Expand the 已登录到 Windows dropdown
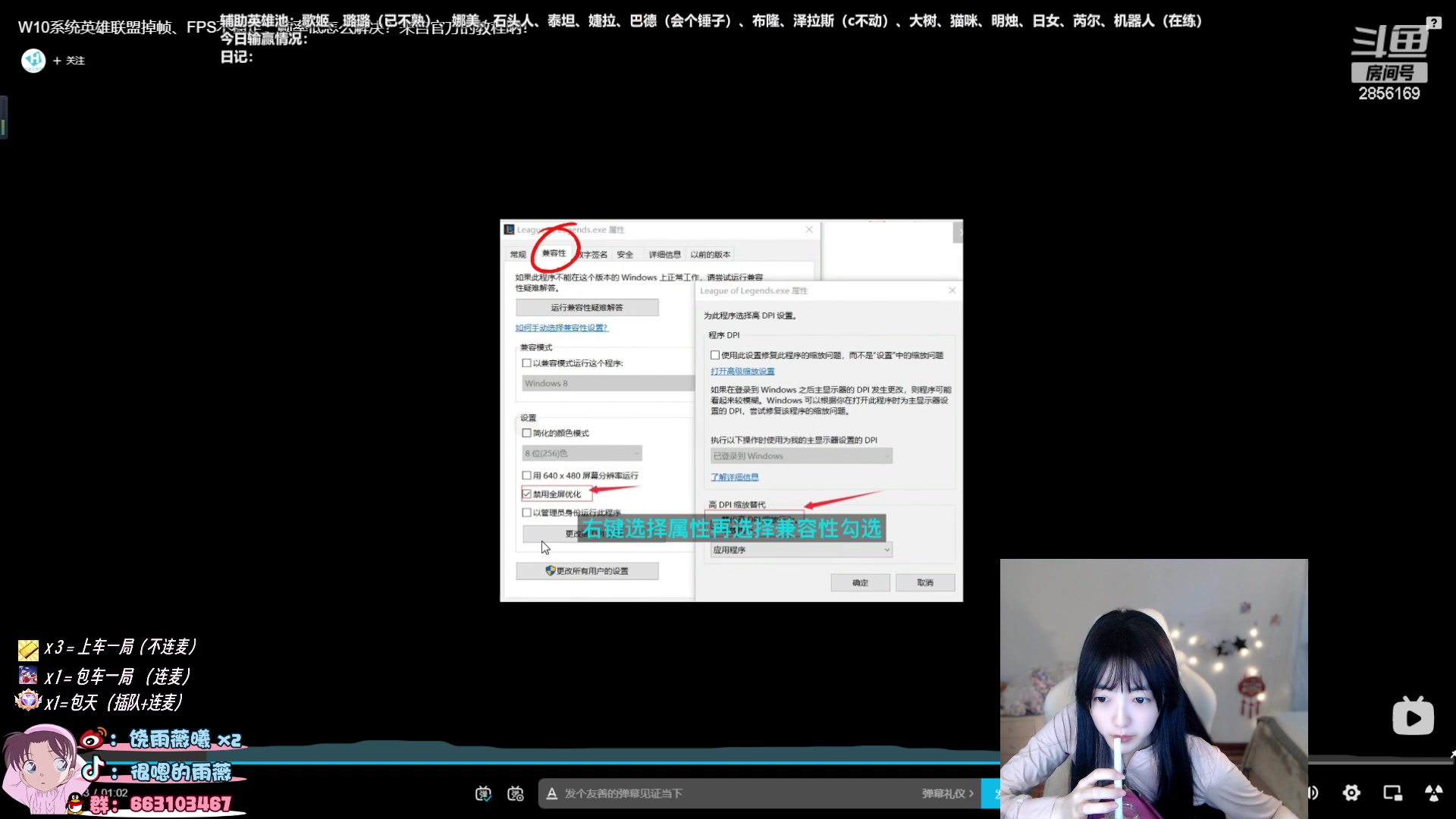The width and height of the screenshot is (1456, 819). pos(801,456)
